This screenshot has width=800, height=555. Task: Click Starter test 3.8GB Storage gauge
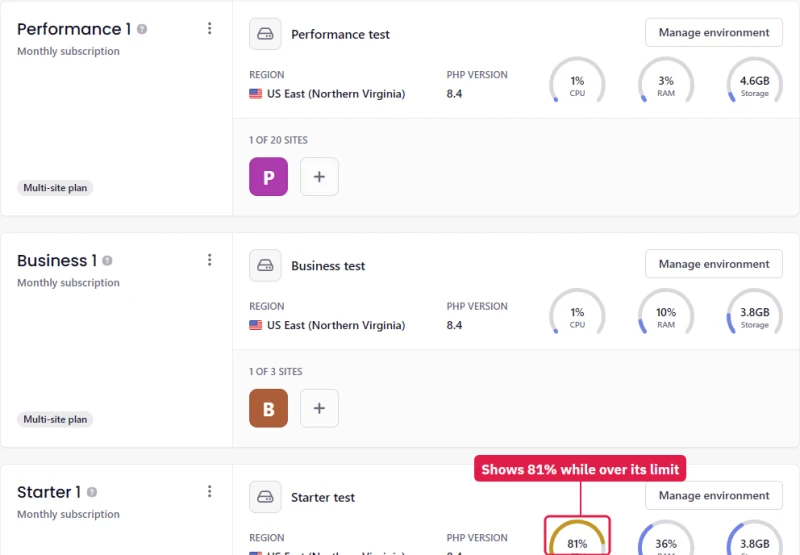[x=755, y=537]
